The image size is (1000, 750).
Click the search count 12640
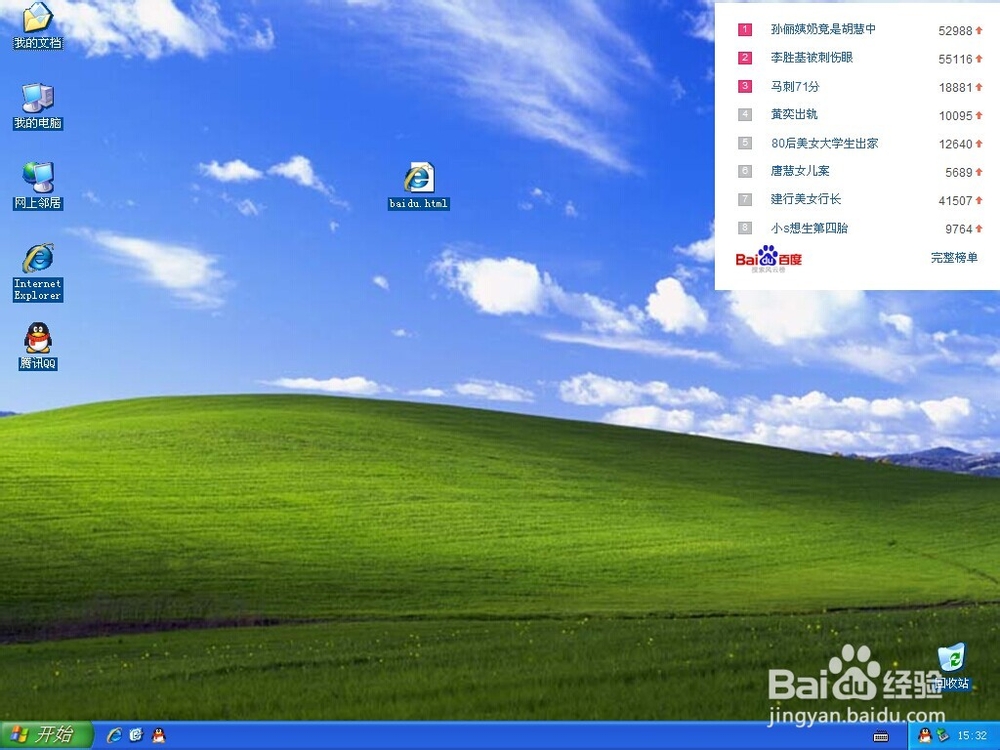coord(955,144)
